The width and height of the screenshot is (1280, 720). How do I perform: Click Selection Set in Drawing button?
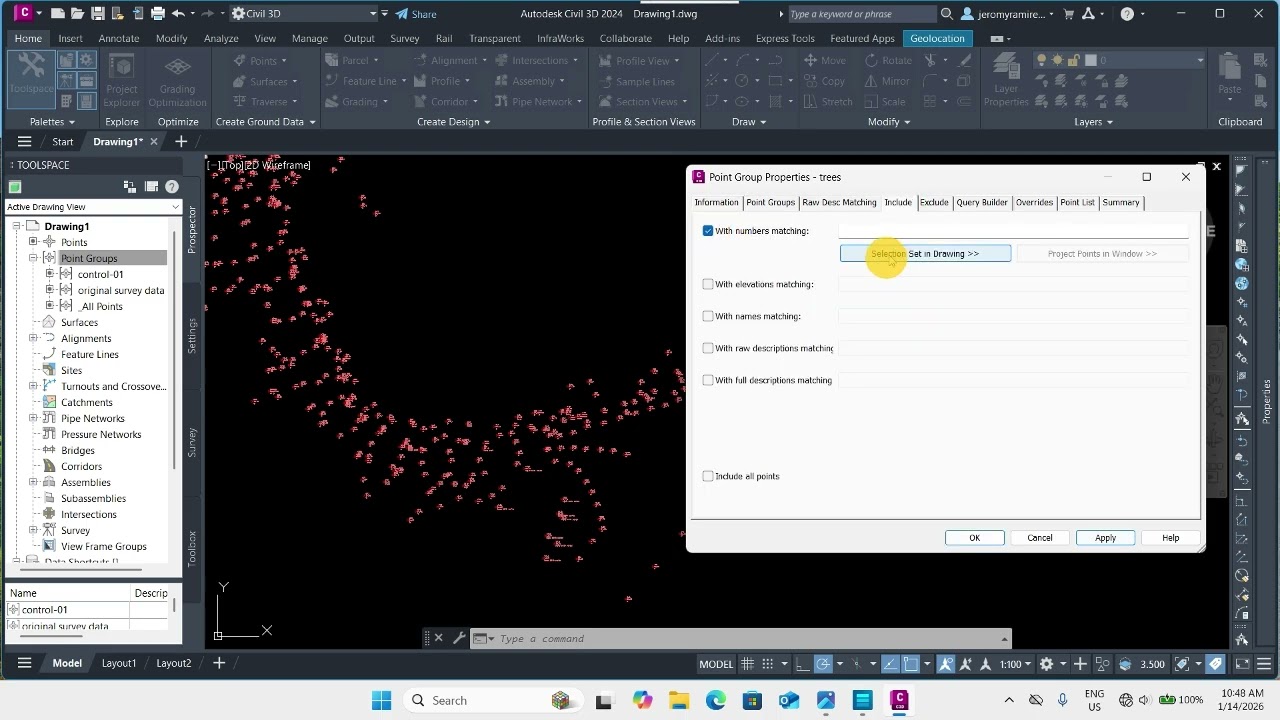pyautogui.click(x=925, y=254)
